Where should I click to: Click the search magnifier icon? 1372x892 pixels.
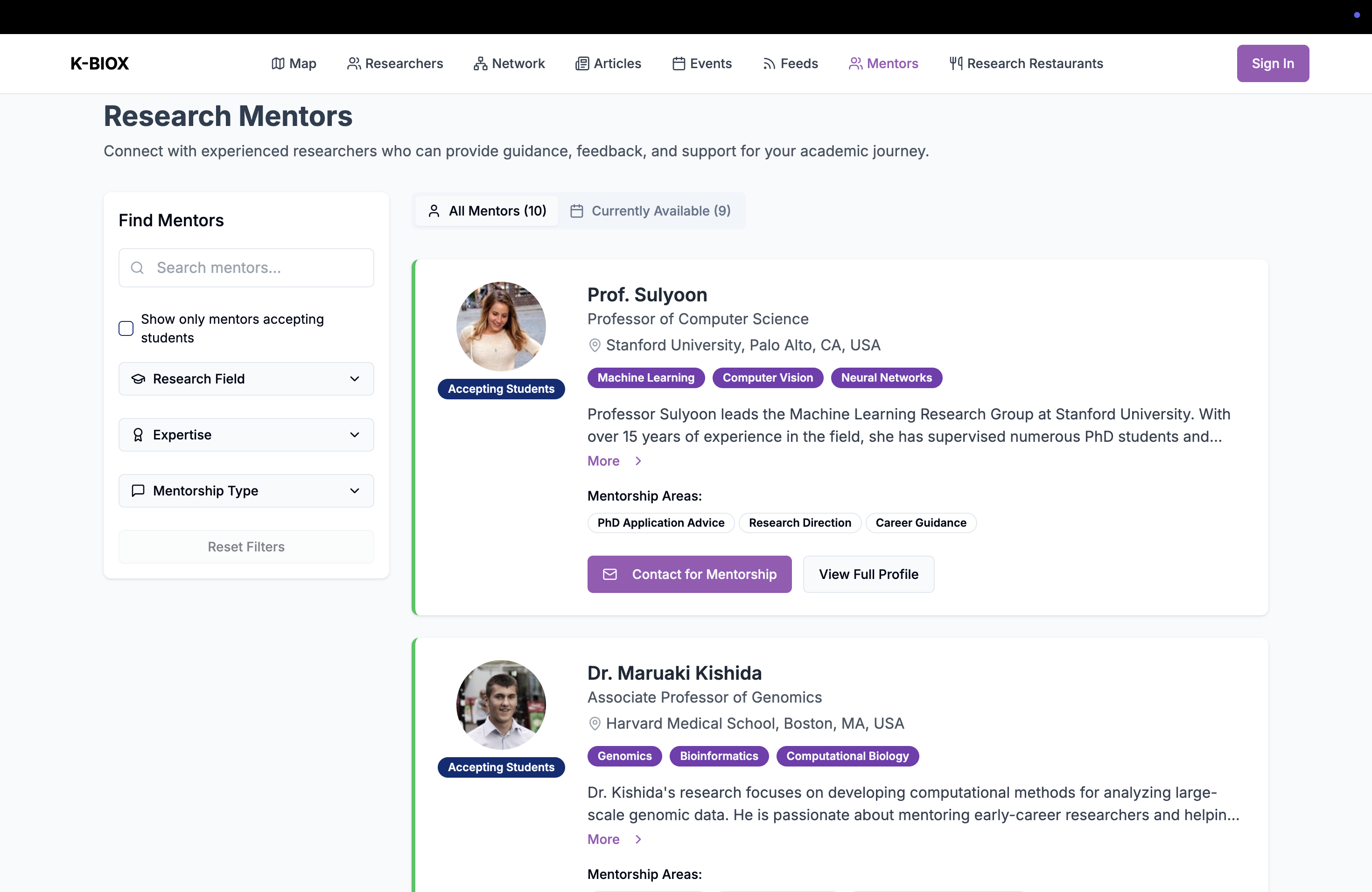[137, 268]
